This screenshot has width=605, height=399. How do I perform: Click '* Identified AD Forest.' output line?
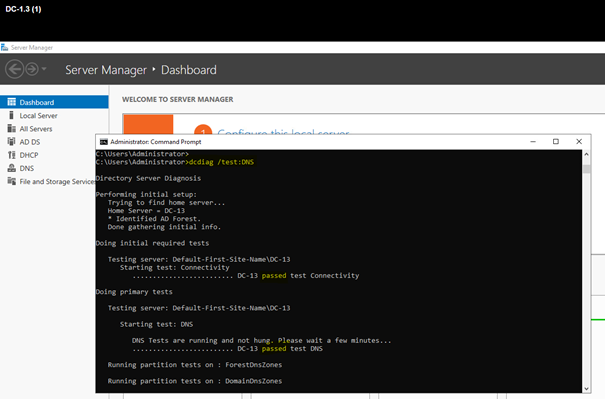[x=154, y=219]
